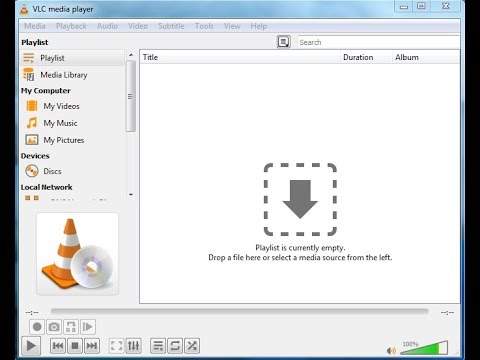This screenshot has width=480, height=360.
Task: Click sidebar scrollbar up arrow
Action: pyautogui.click(x=131, y=55)
